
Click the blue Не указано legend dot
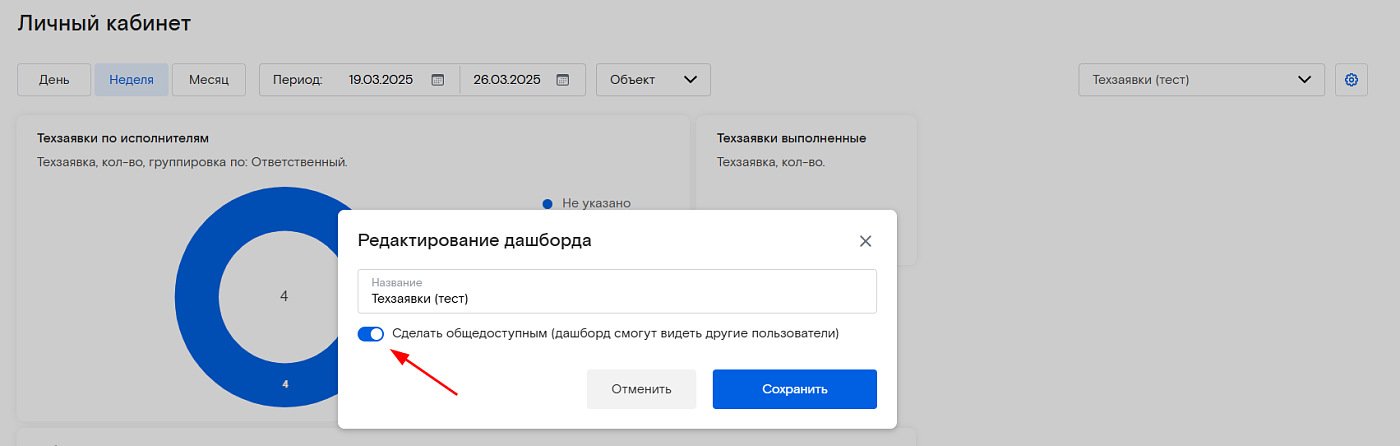[547, 203]
